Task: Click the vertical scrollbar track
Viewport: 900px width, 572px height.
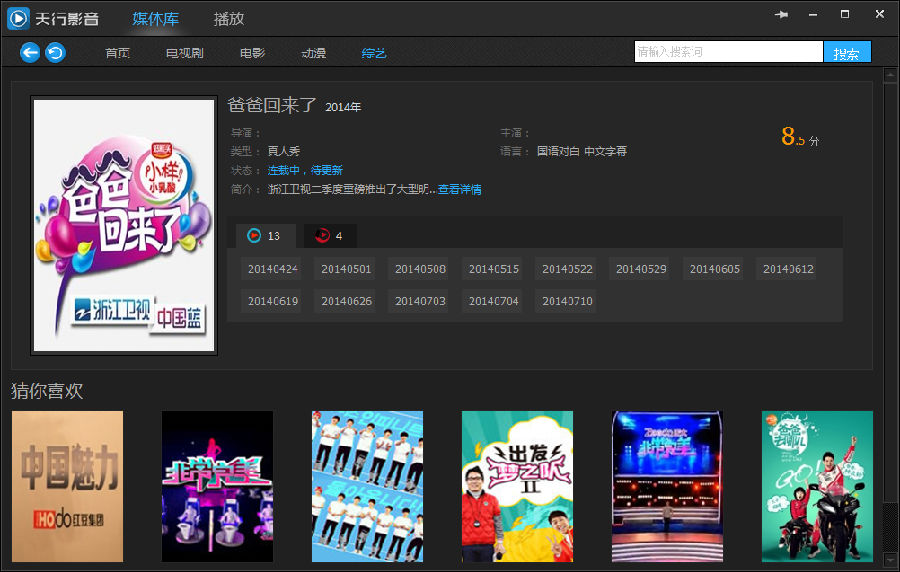Action: tap(890, 317)
